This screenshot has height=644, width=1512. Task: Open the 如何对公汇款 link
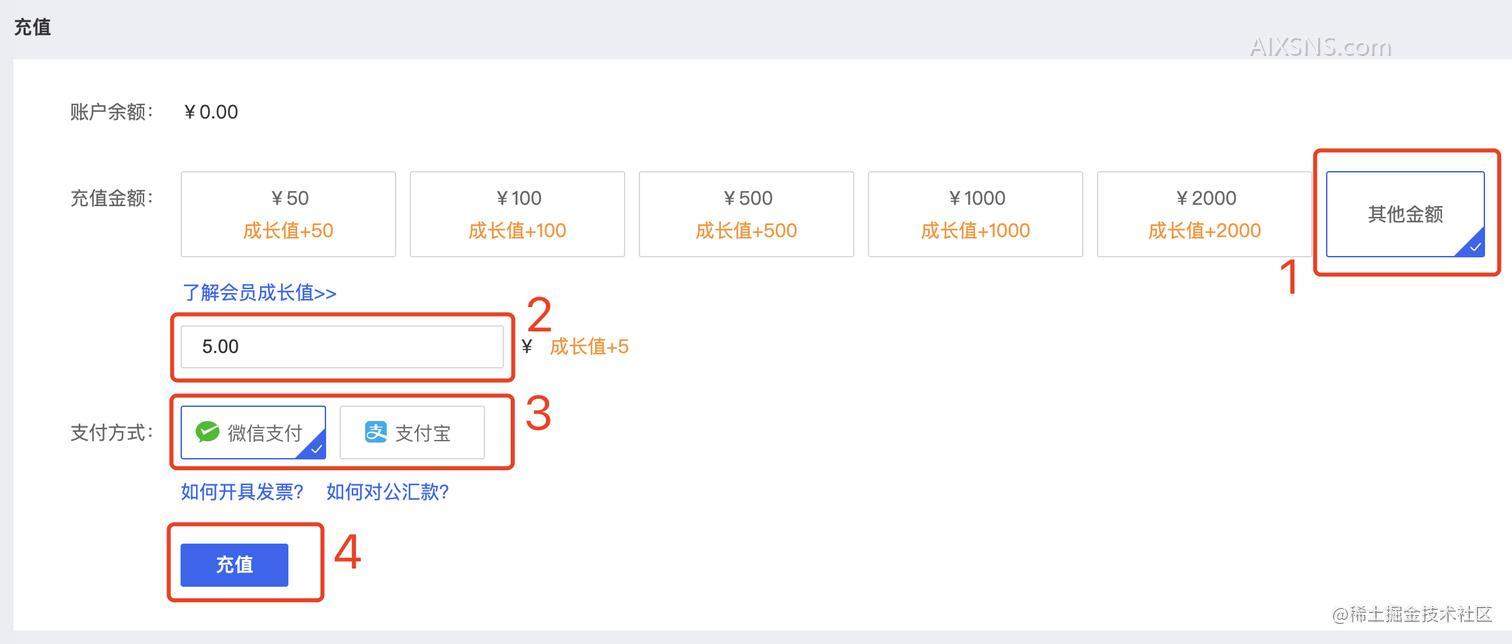387,491
